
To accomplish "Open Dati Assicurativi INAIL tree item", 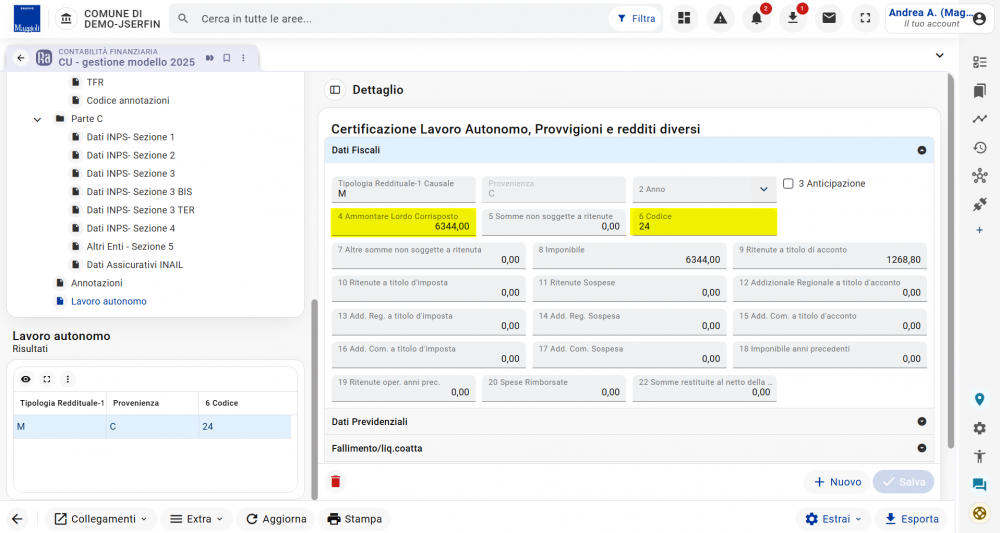I will (135, 265).
